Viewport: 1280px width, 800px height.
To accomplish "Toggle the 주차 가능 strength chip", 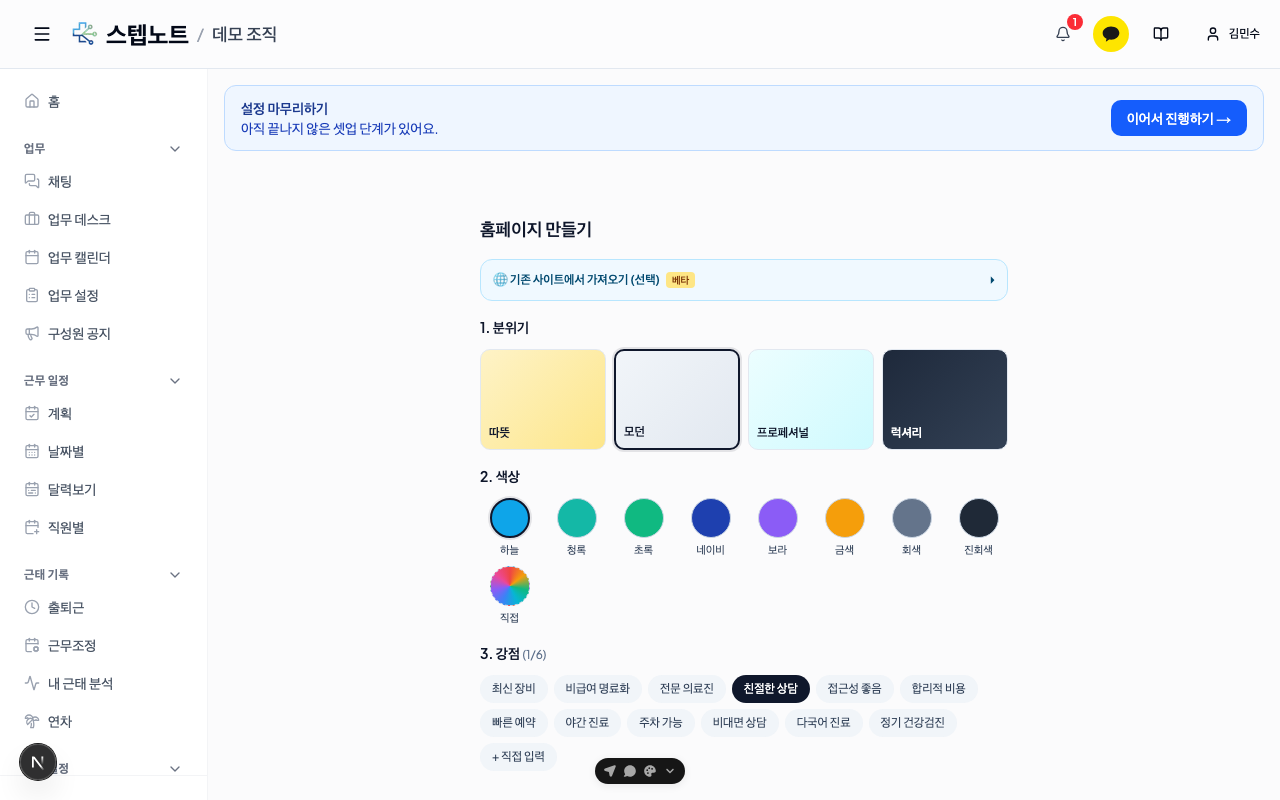I will click(x=661, y=723).
